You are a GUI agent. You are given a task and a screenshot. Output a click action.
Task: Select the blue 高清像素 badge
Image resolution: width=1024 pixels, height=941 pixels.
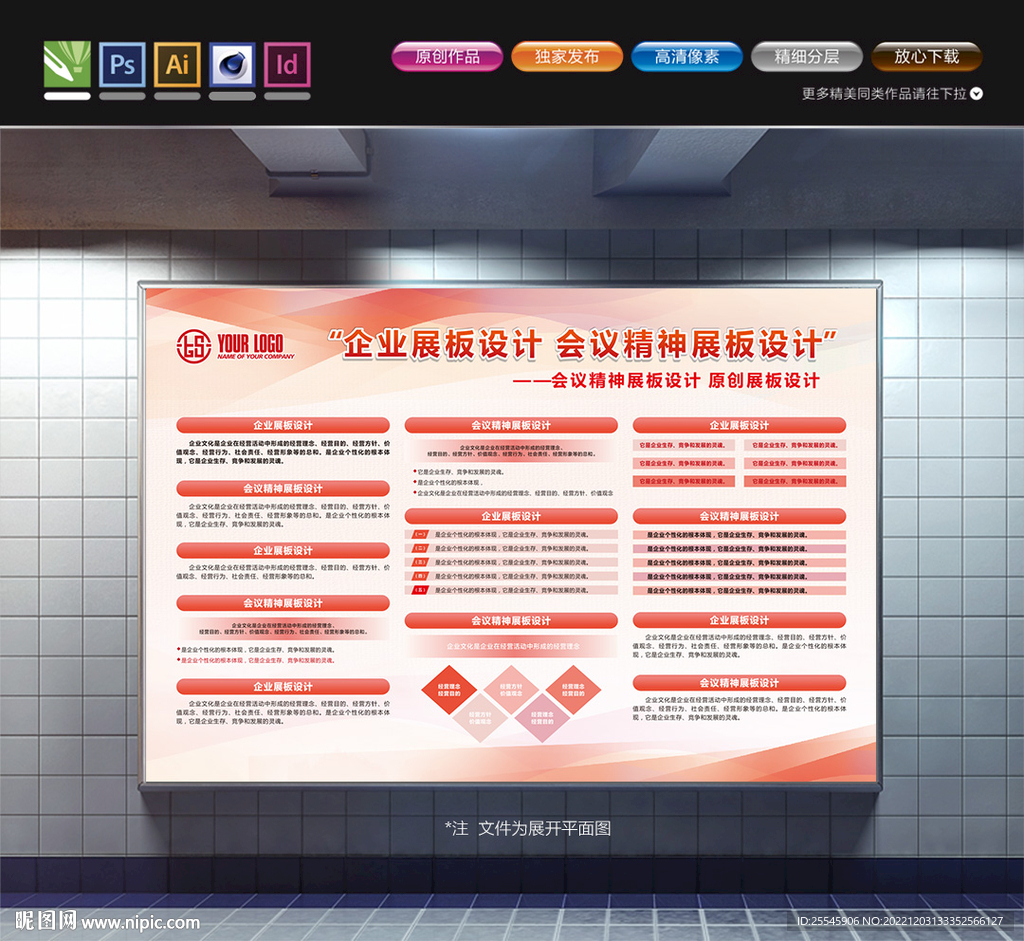[686, 57]
